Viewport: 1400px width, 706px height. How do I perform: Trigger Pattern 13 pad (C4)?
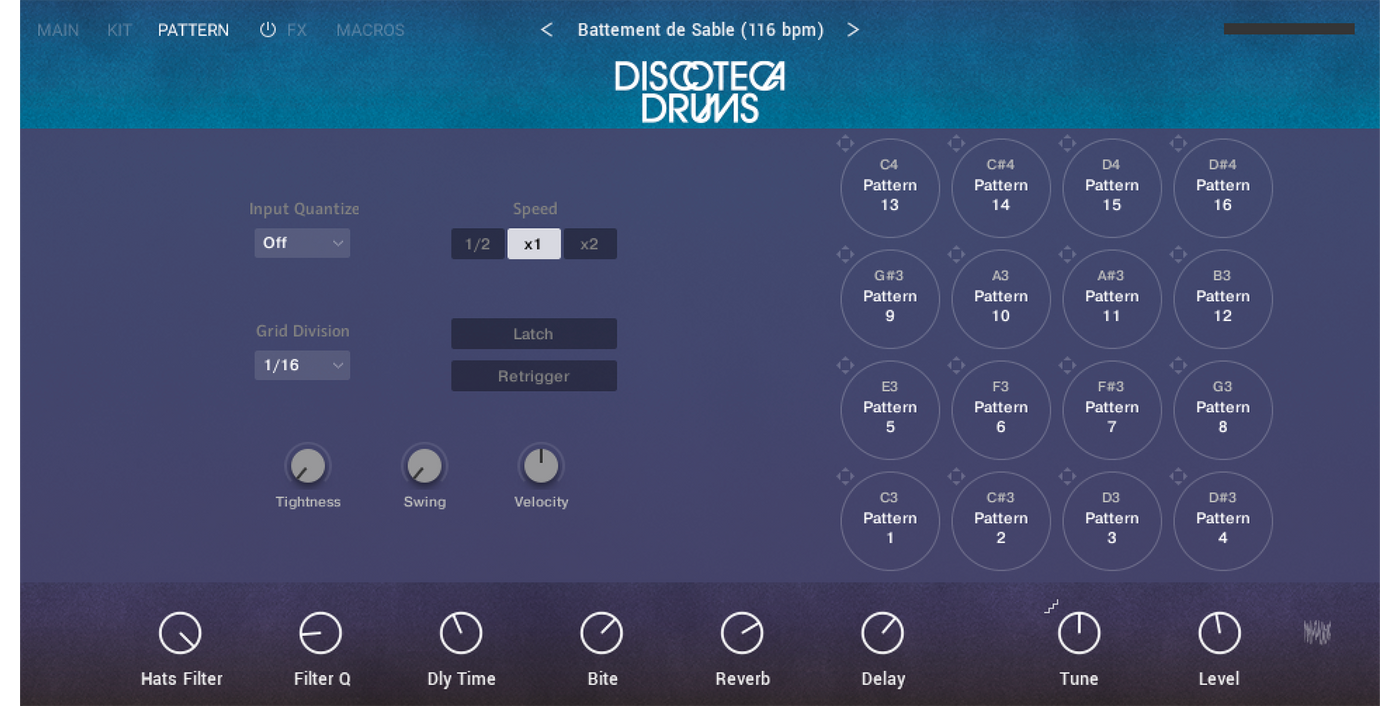pyautogui.click(x=890, y=188)
